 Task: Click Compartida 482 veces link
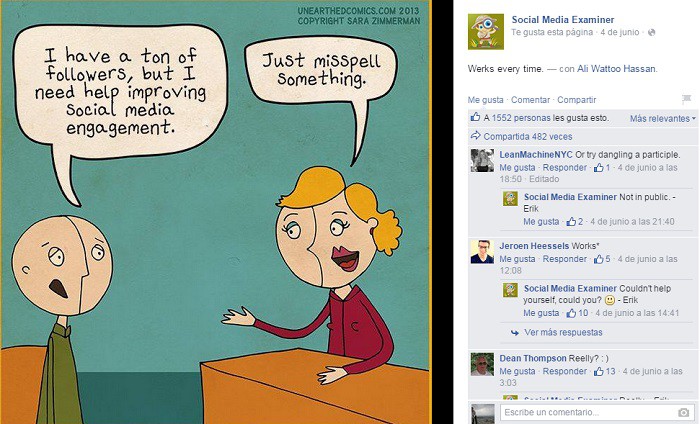(x=528, y=137)
